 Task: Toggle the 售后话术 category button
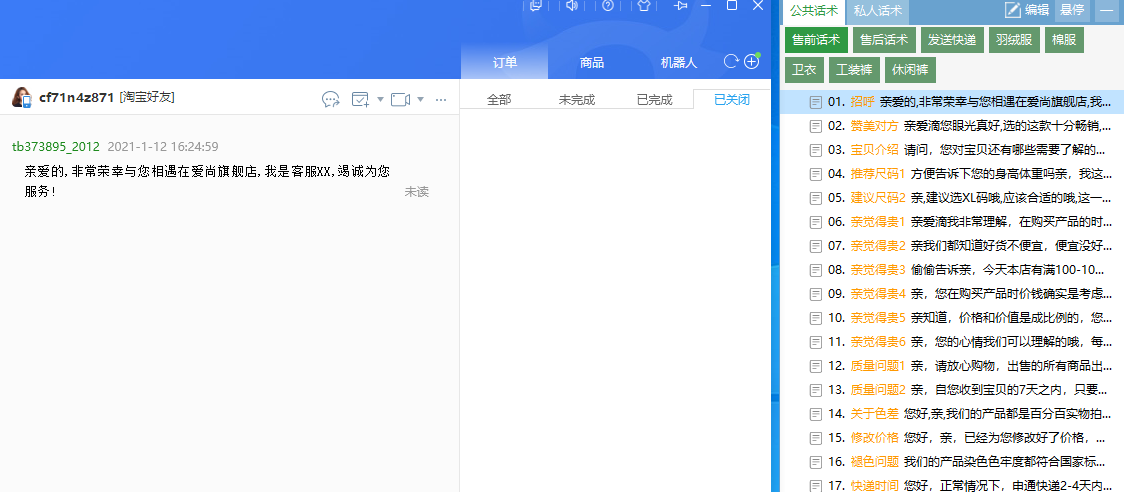point(884,40)
